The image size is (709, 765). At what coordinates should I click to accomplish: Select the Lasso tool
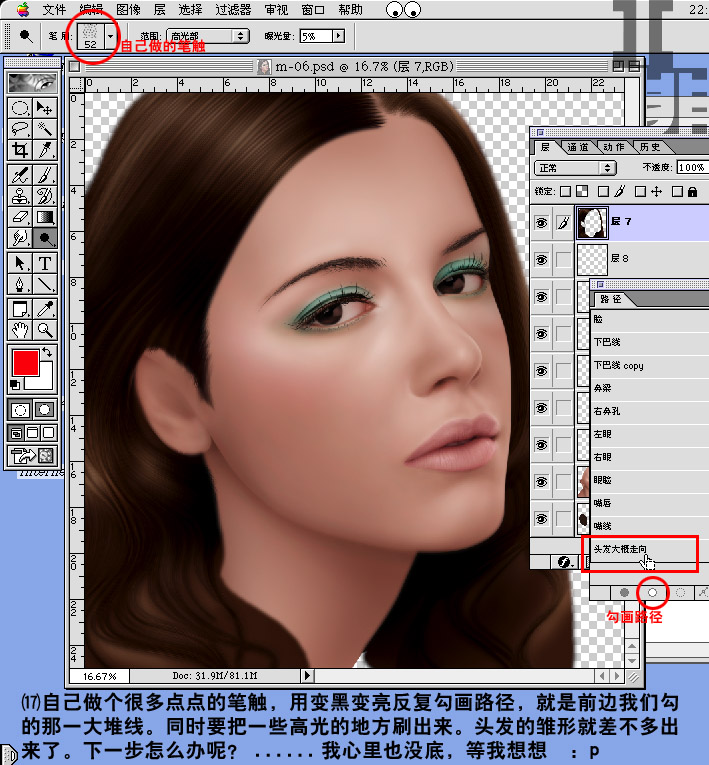(x=20, y=129)
